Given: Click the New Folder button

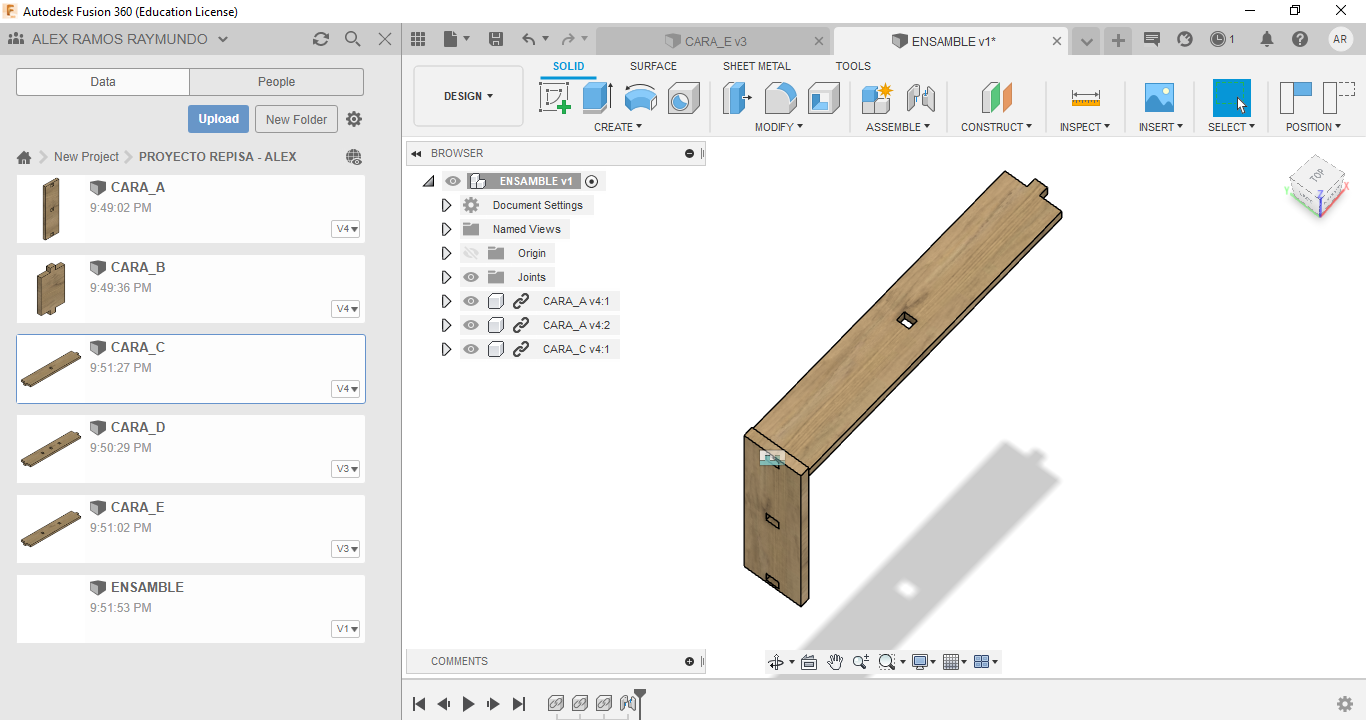Looking at the screenshot, I should coord(296,119).
